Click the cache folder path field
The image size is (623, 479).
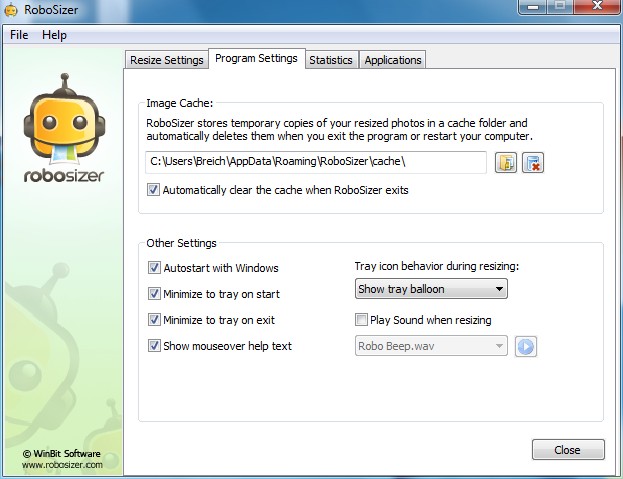coord(316,162)
